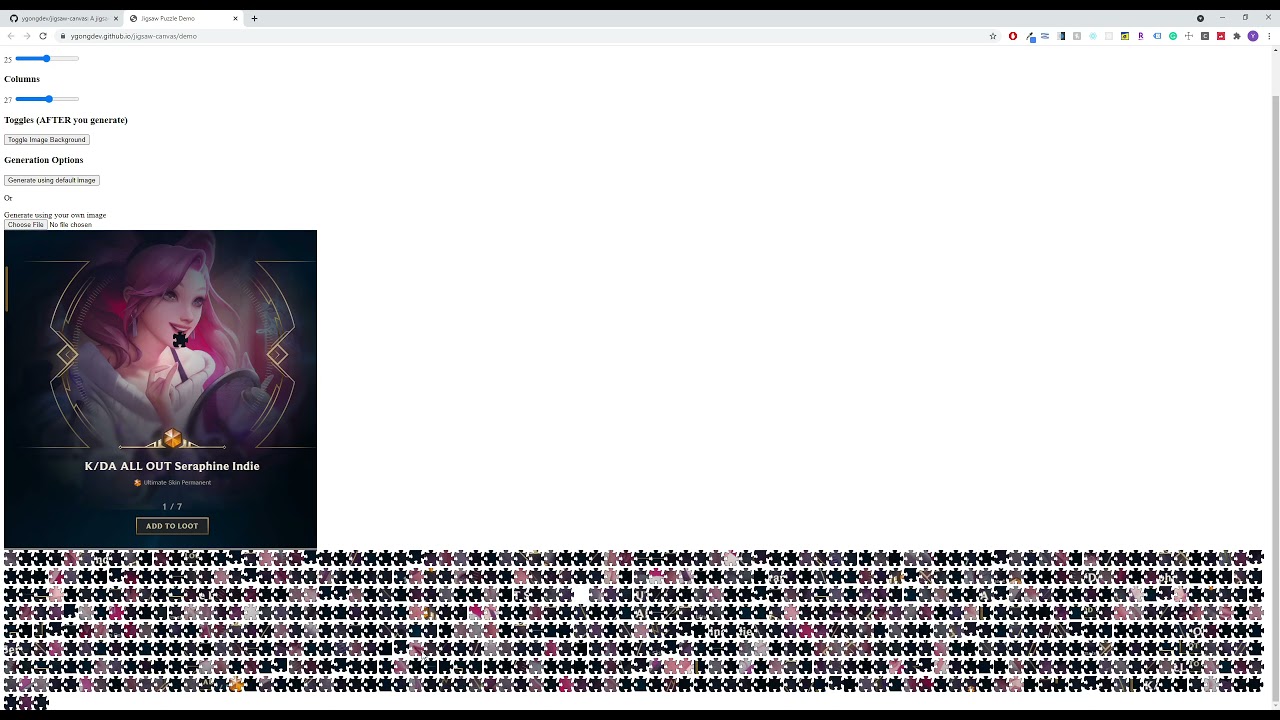Switch to the ygongdev/jigsaw-canvas GitHub tab
The height and width of the screenshot is (720, 1280).
point(63,18)
